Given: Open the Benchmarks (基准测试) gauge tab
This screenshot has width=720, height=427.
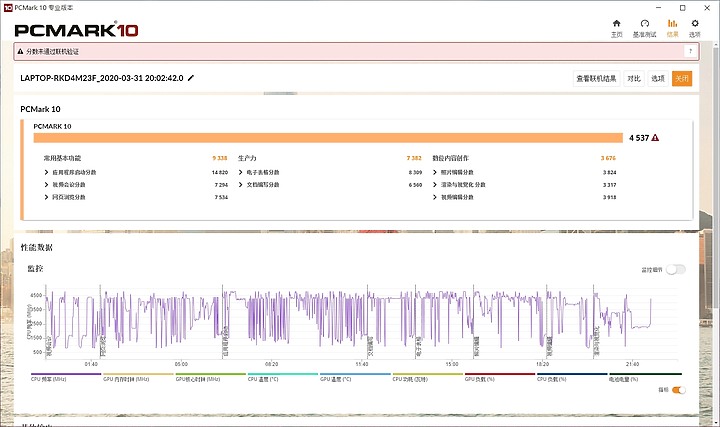Looking at the screenshot, I should point(644,28).
